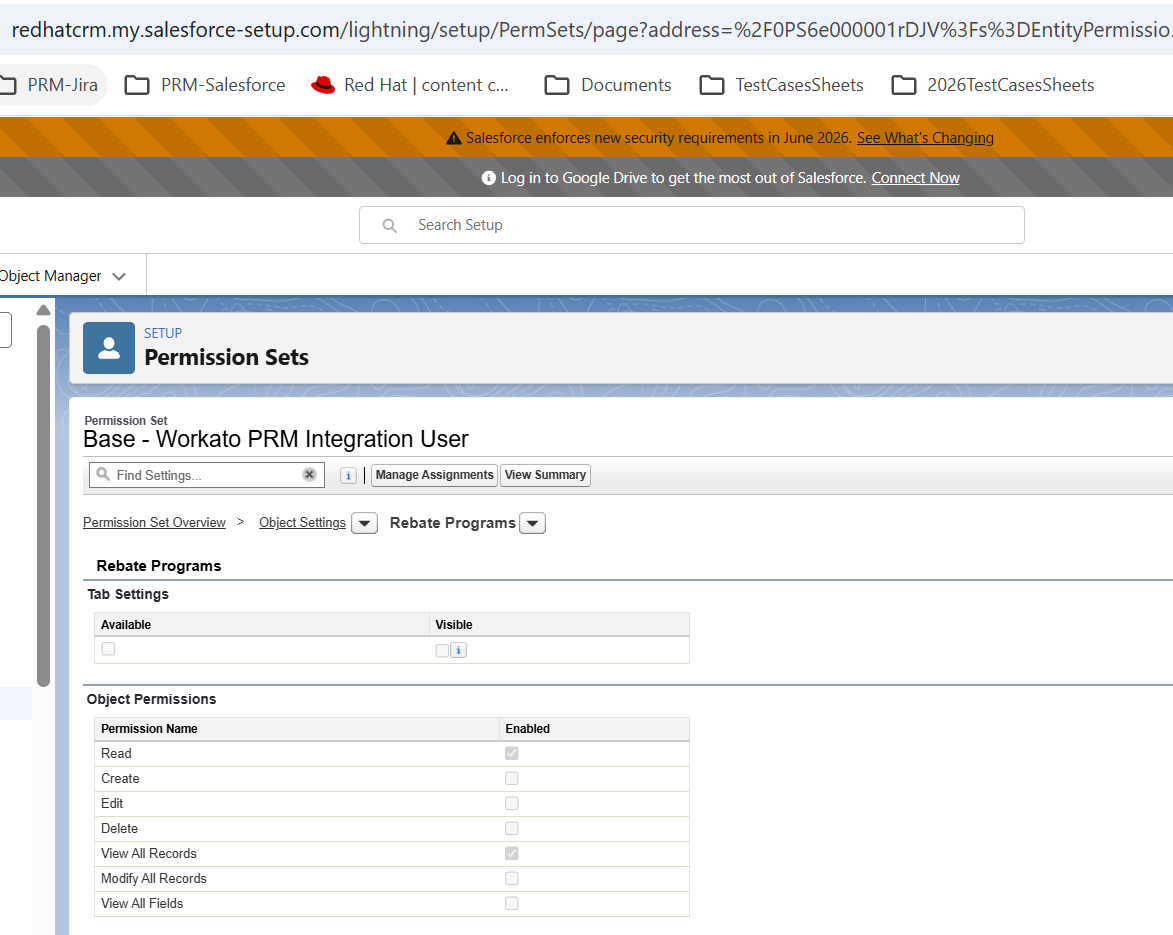Click the Available column header

coord(126,625)
